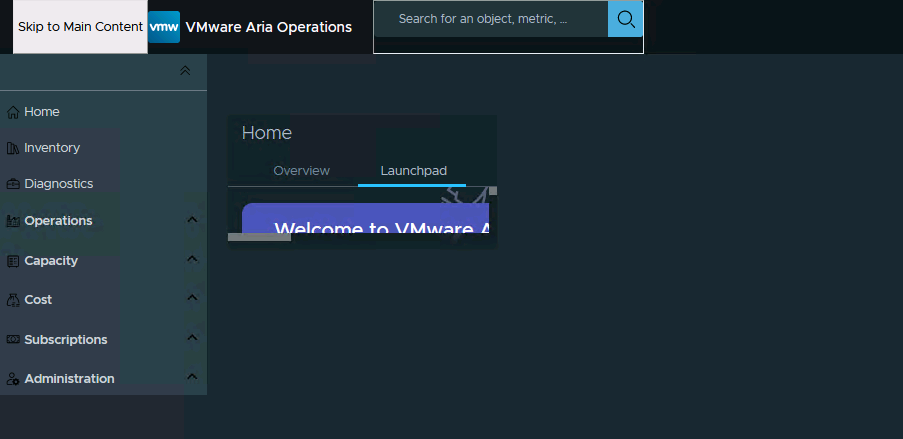Expand the Capacity chevron
Screen dimensions: 903x439
point(192,259)
